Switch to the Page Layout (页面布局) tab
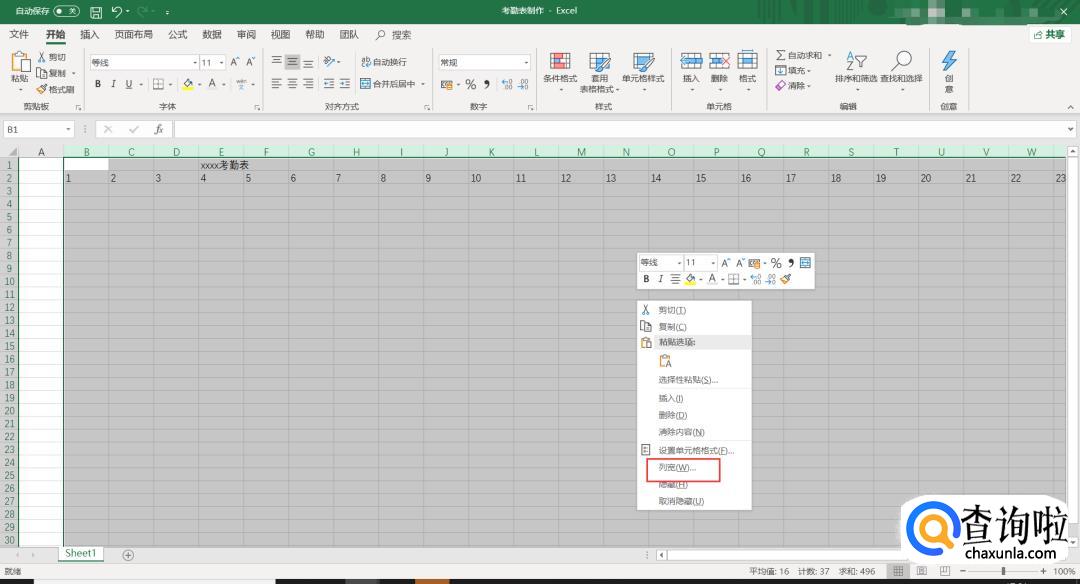The height and width of the screenshot is (584, 1080). click(133, 34)
